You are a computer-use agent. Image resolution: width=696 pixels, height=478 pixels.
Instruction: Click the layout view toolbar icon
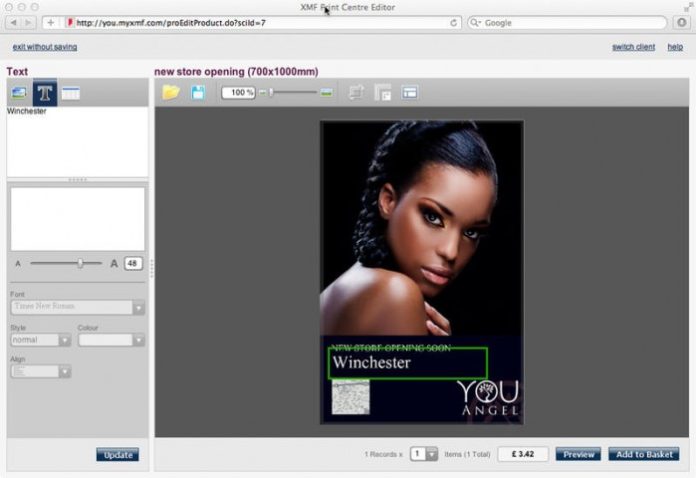[x=409, y=92]
